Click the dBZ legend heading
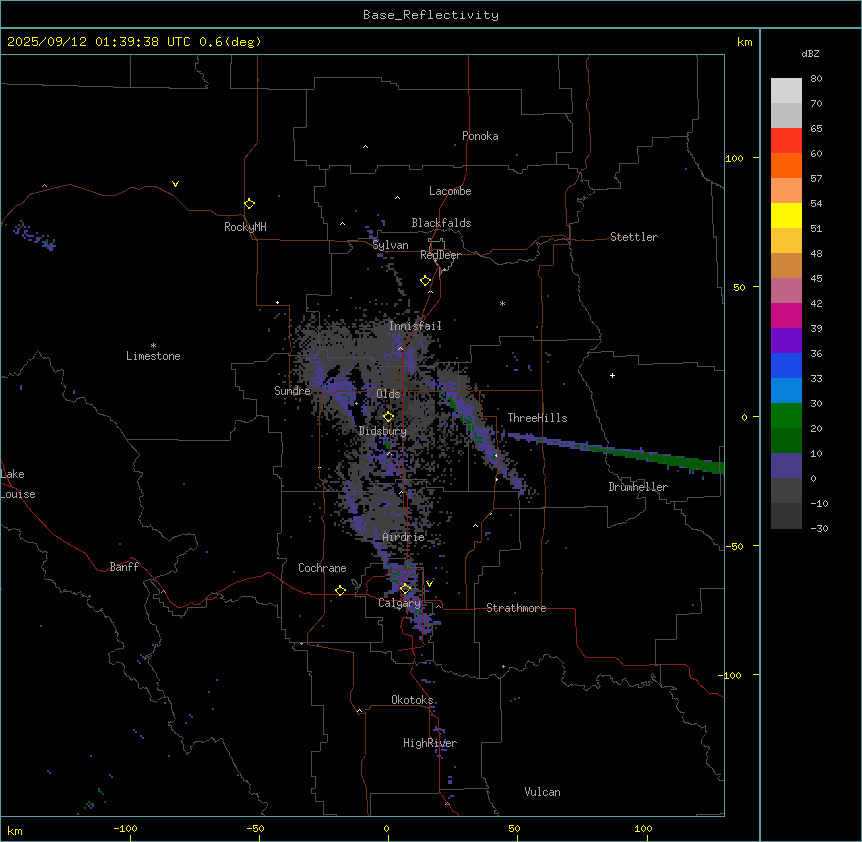 (x=810, y=53)
